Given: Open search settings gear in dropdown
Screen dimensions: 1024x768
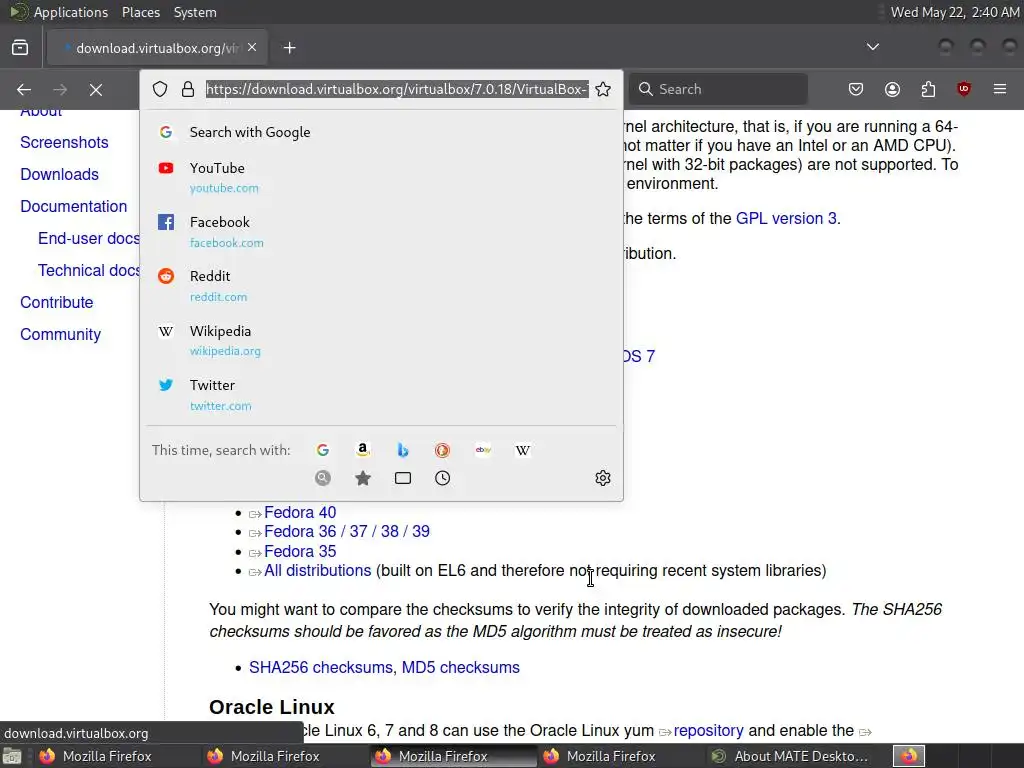Looking at the screenshot, I should tap(603, 478).
